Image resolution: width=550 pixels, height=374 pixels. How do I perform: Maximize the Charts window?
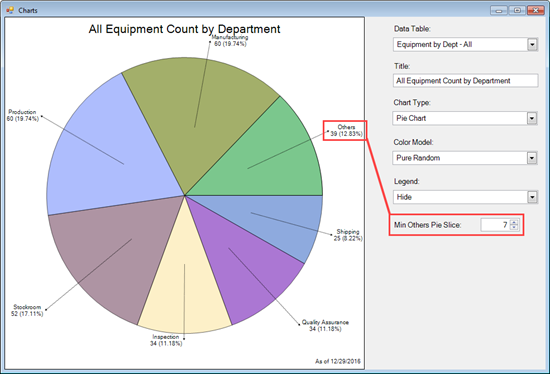[x=517, y=10]
